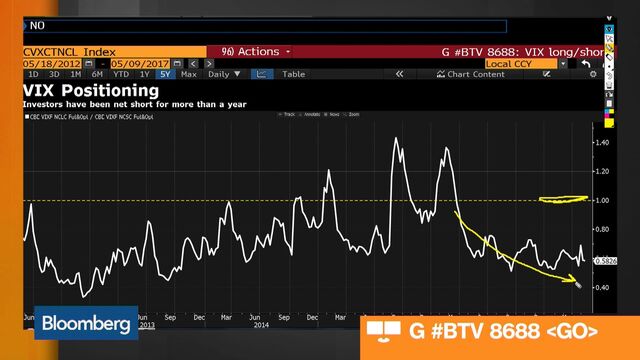Image resolution: width=640 pixels, height=360 pixels.
Task: Click the 1.00 y-axis label
Action: [x=602, y=200]
